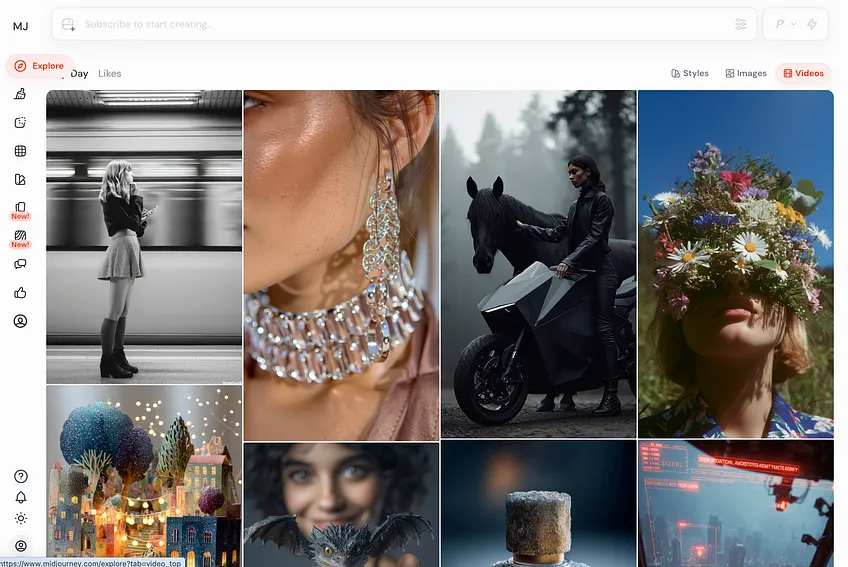Toggle light/dark theme sun icon
Screen dimensions: 848x567
20,518
